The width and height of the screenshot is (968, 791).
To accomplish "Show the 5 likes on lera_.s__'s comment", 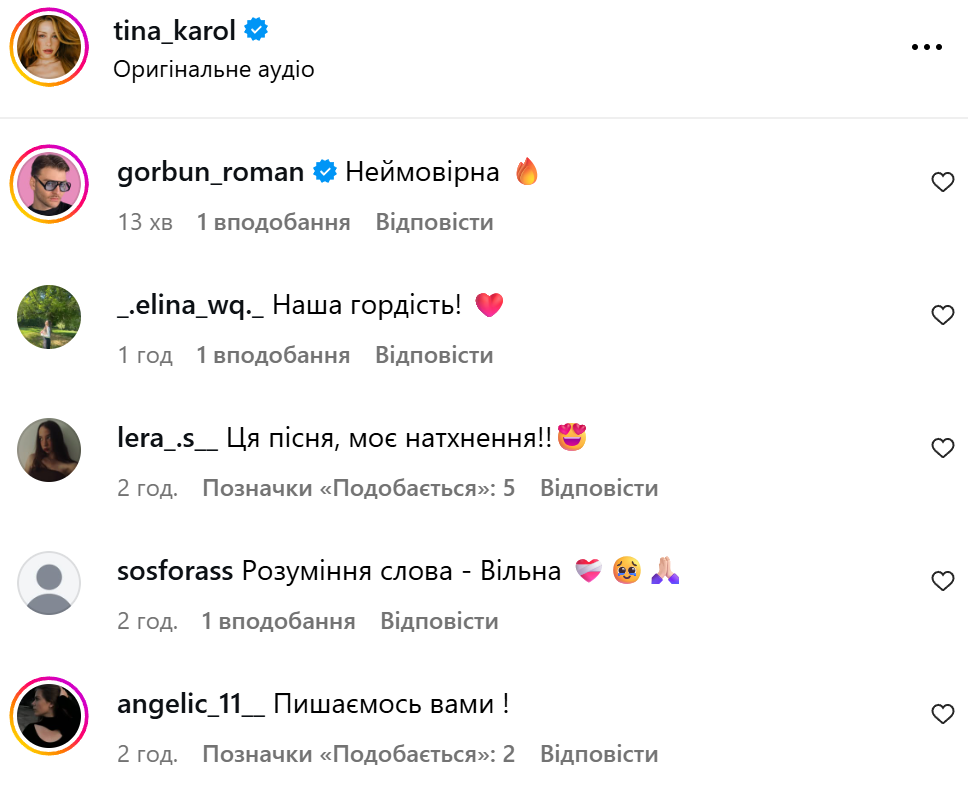I will pyautogui.click(x=358, y=488).
